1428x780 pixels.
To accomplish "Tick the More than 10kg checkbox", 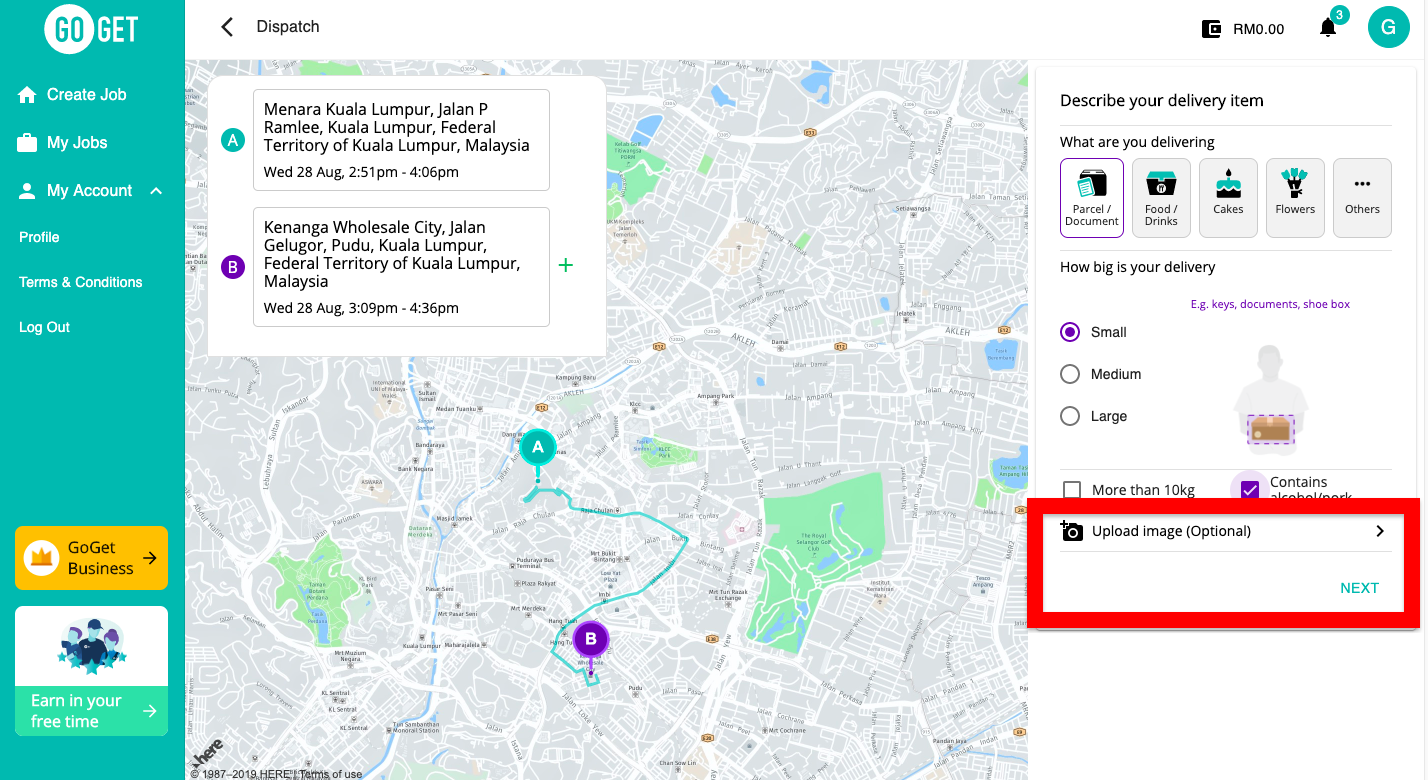I will pyautogui.click(x=1072, y=490).
